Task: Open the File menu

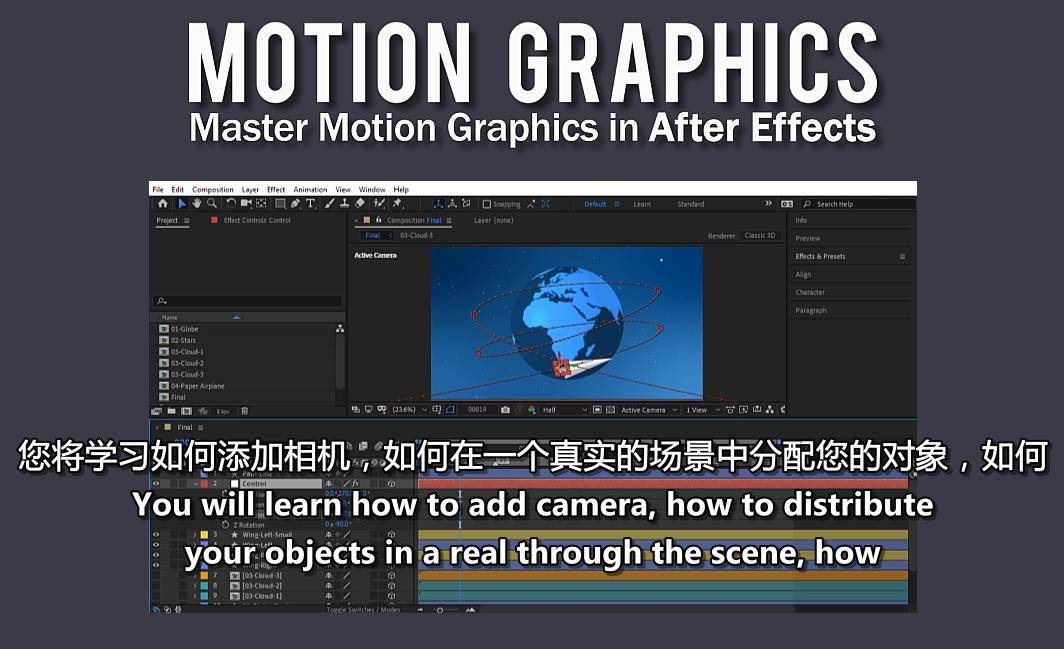Action: 158,189
